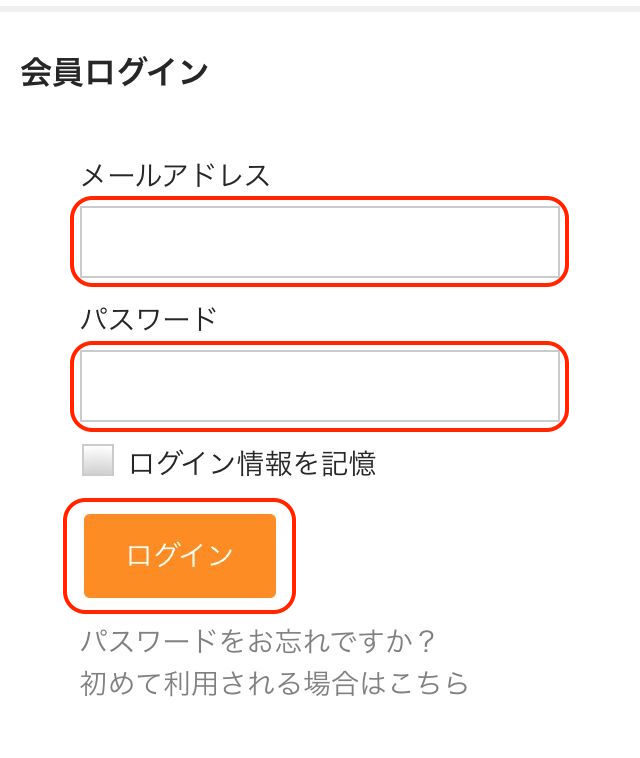640x758 pixels.
Task: Open the first-time user registration link
Action: pyautogui.click(x=274, y=684)
